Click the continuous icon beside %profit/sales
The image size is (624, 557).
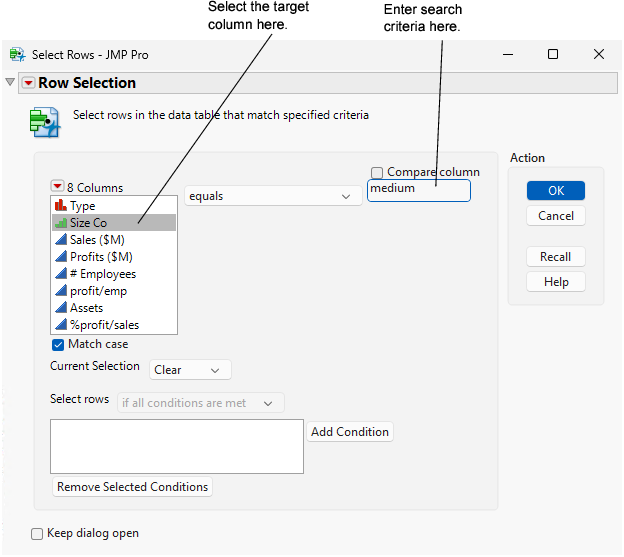tap(60, 325)
